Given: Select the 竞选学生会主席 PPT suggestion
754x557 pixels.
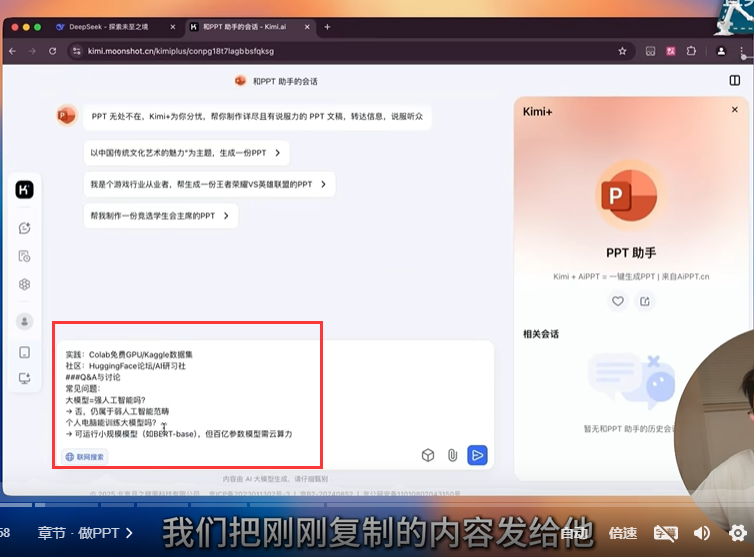Looking at the screenshot, I should tap(161, 216).
